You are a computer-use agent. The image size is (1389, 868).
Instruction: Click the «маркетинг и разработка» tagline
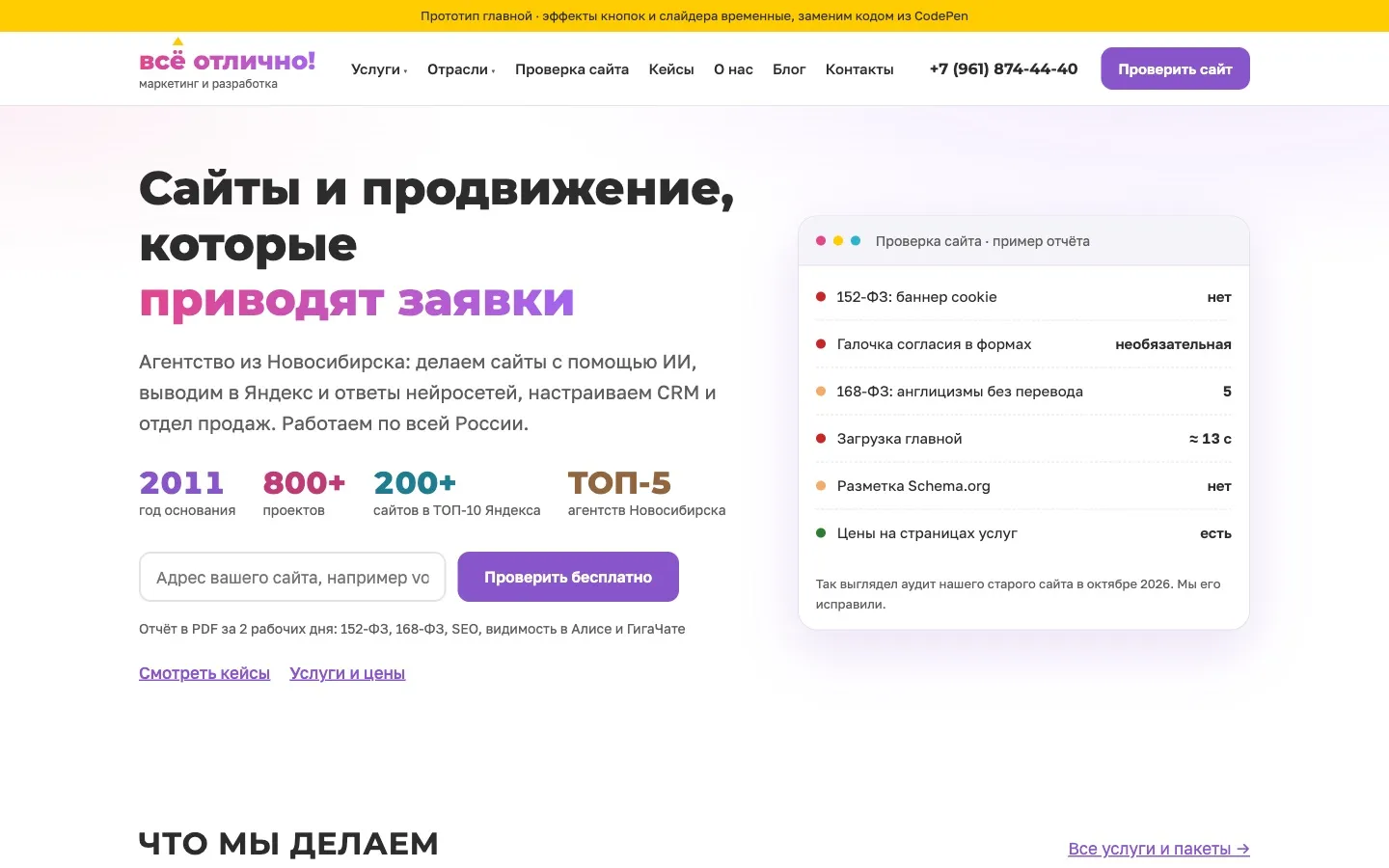pos(208,84)
